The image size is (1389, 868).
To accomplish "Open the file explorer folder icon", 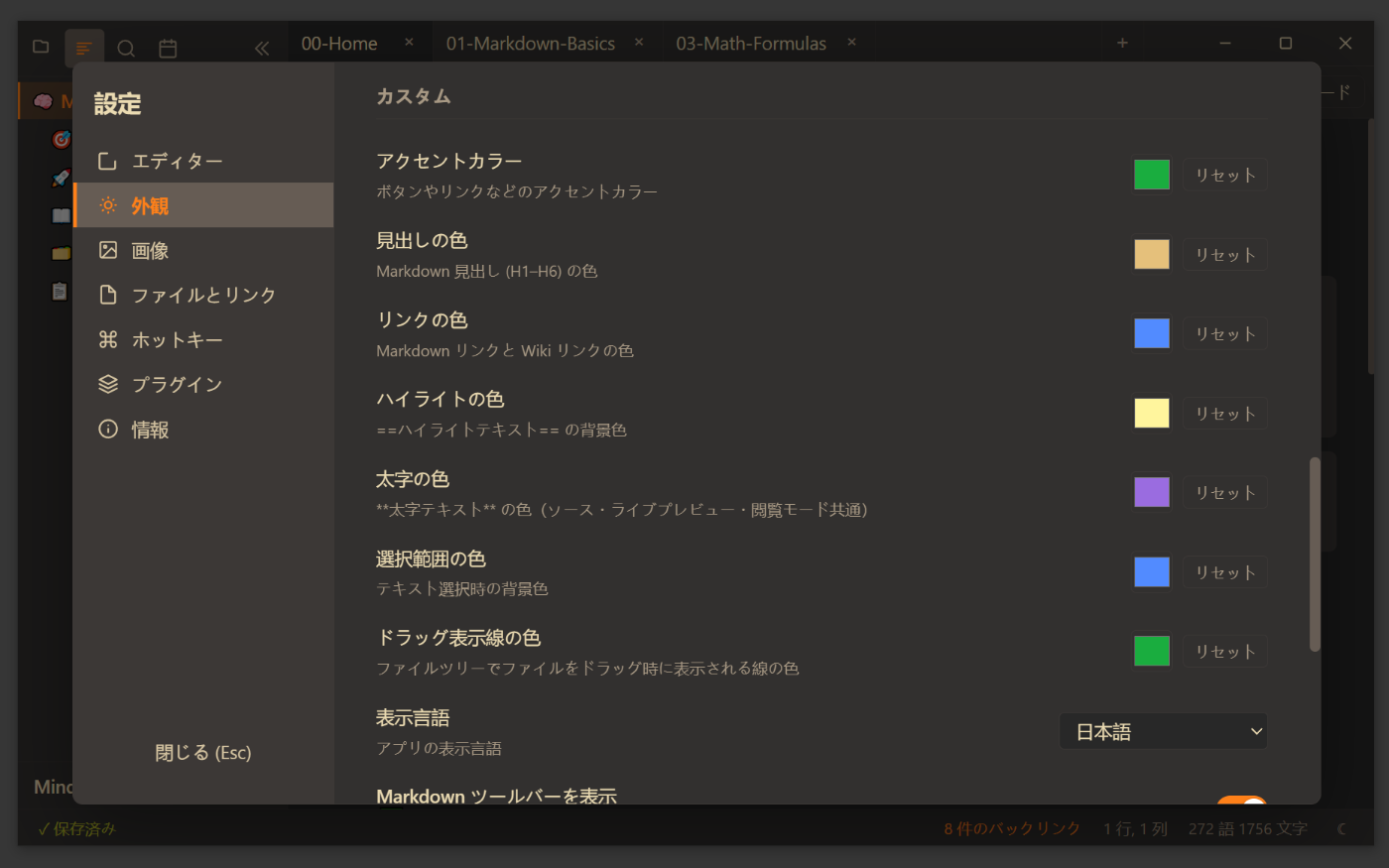I will [x=41, y=47].
